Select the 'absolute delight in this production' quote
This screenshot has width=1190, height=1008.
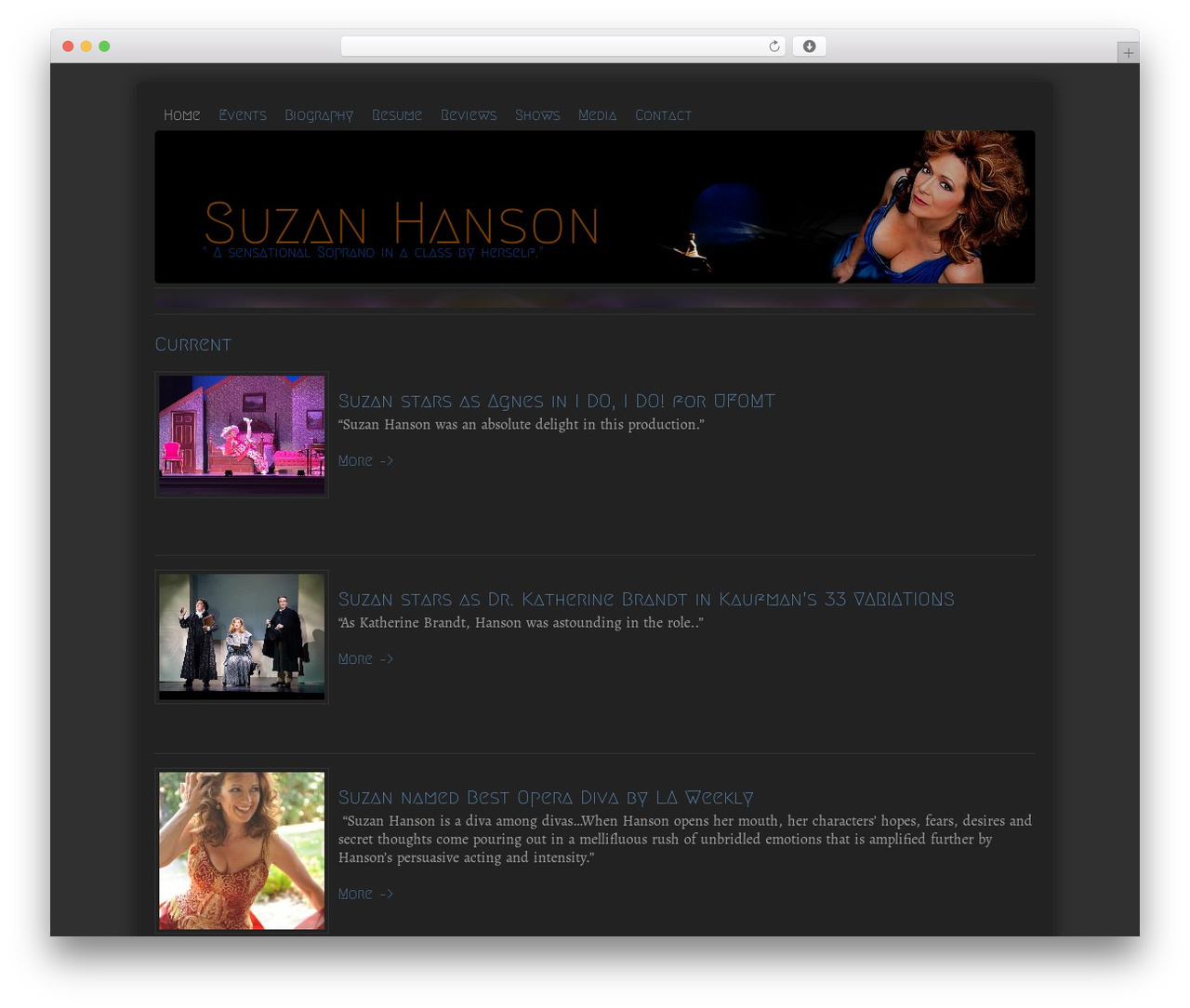coord(522,425)
